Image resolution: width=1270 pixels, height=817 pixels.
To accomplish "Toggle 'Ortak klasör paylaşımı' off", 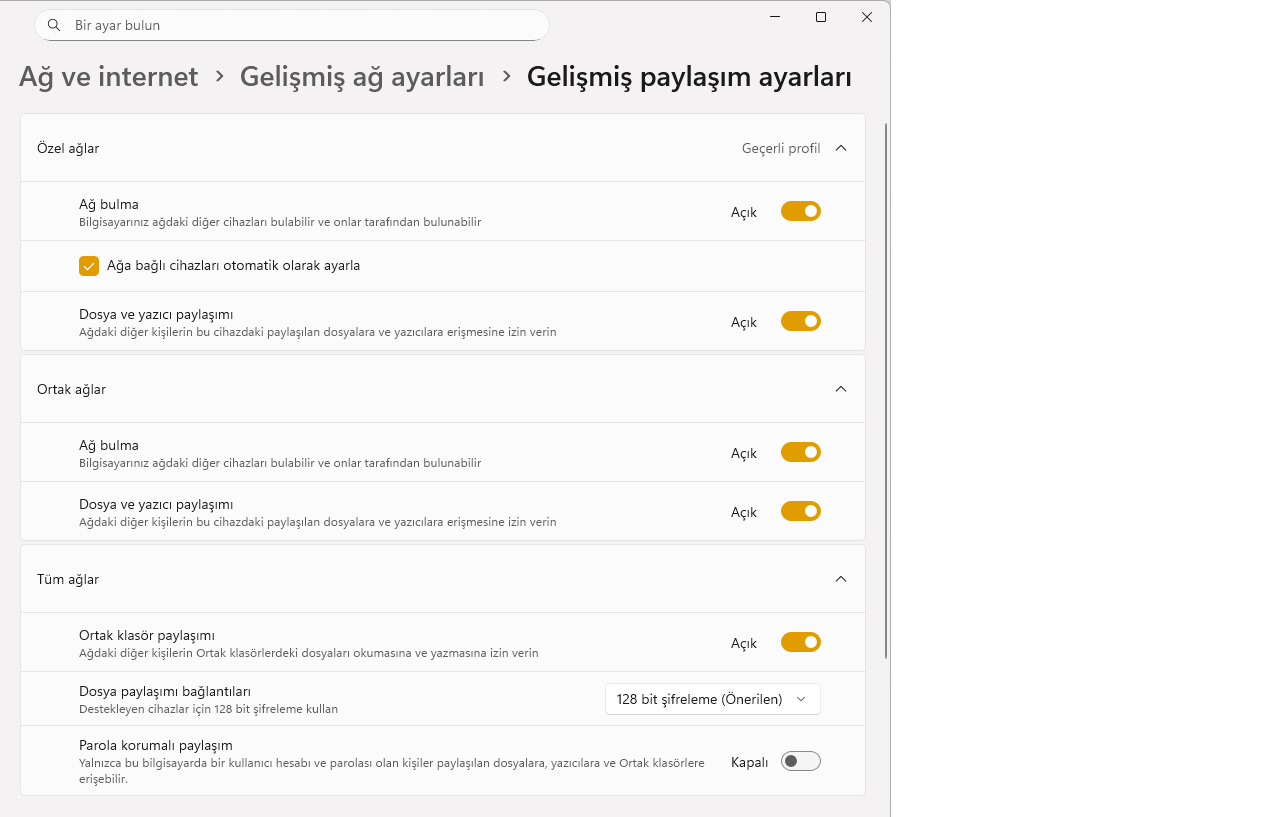I will (800, 642).
